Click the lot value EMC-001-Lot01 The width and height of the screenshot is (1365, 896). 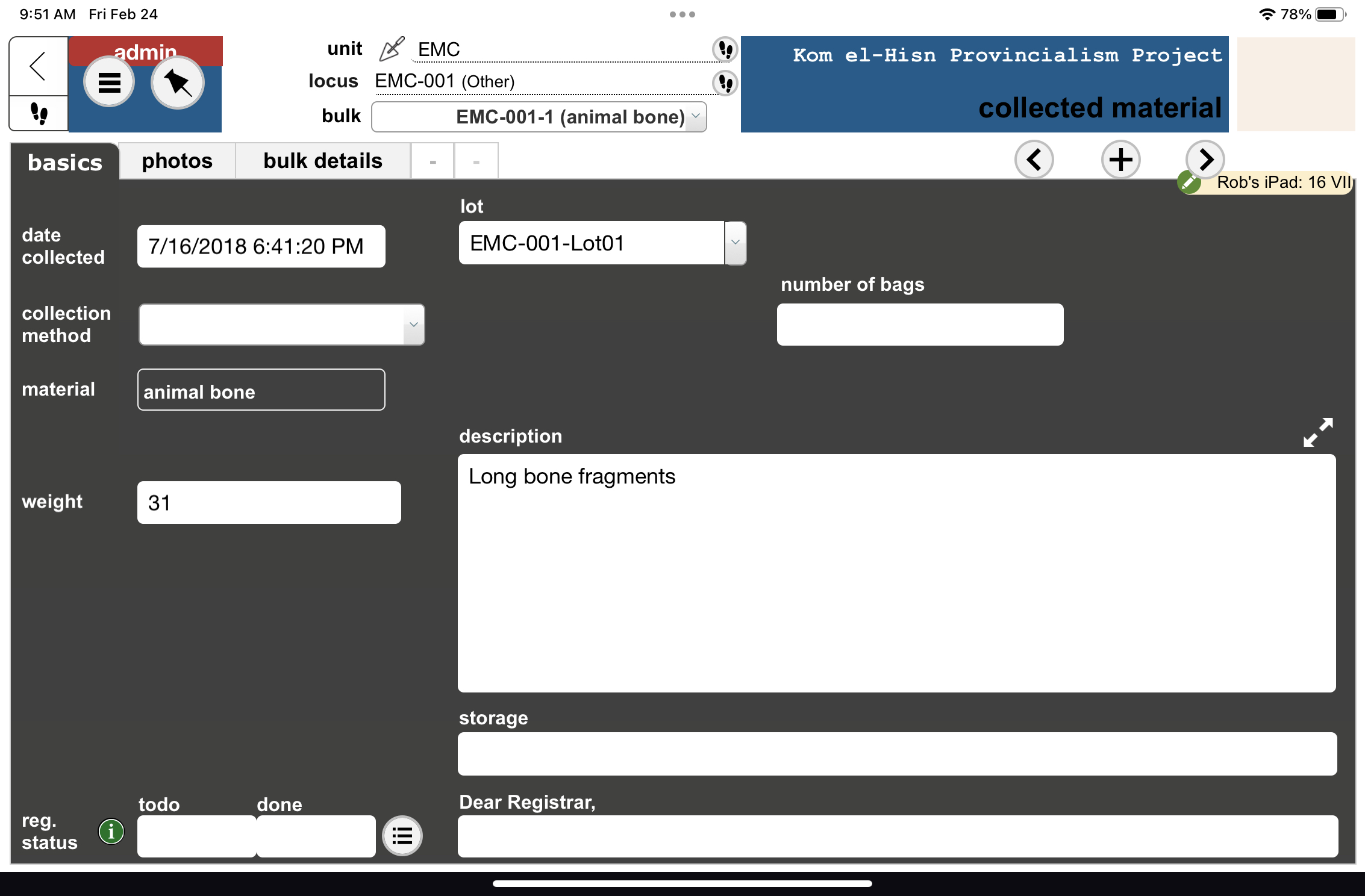click(x=591, y=243)
